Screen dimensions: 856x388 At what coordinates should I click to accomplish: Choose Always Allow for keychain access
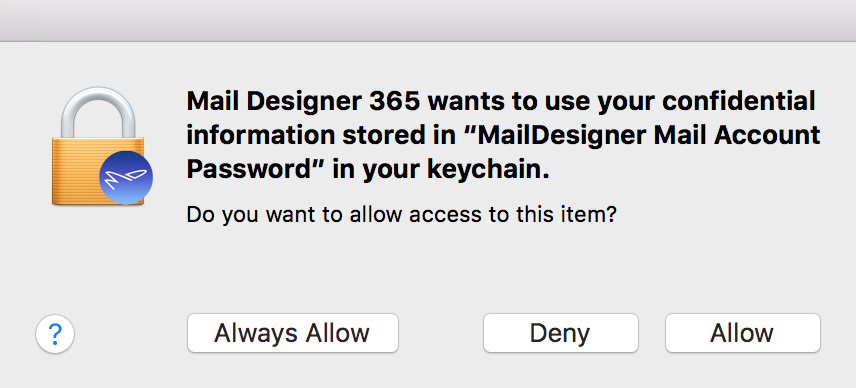click(x=293, y=333)
